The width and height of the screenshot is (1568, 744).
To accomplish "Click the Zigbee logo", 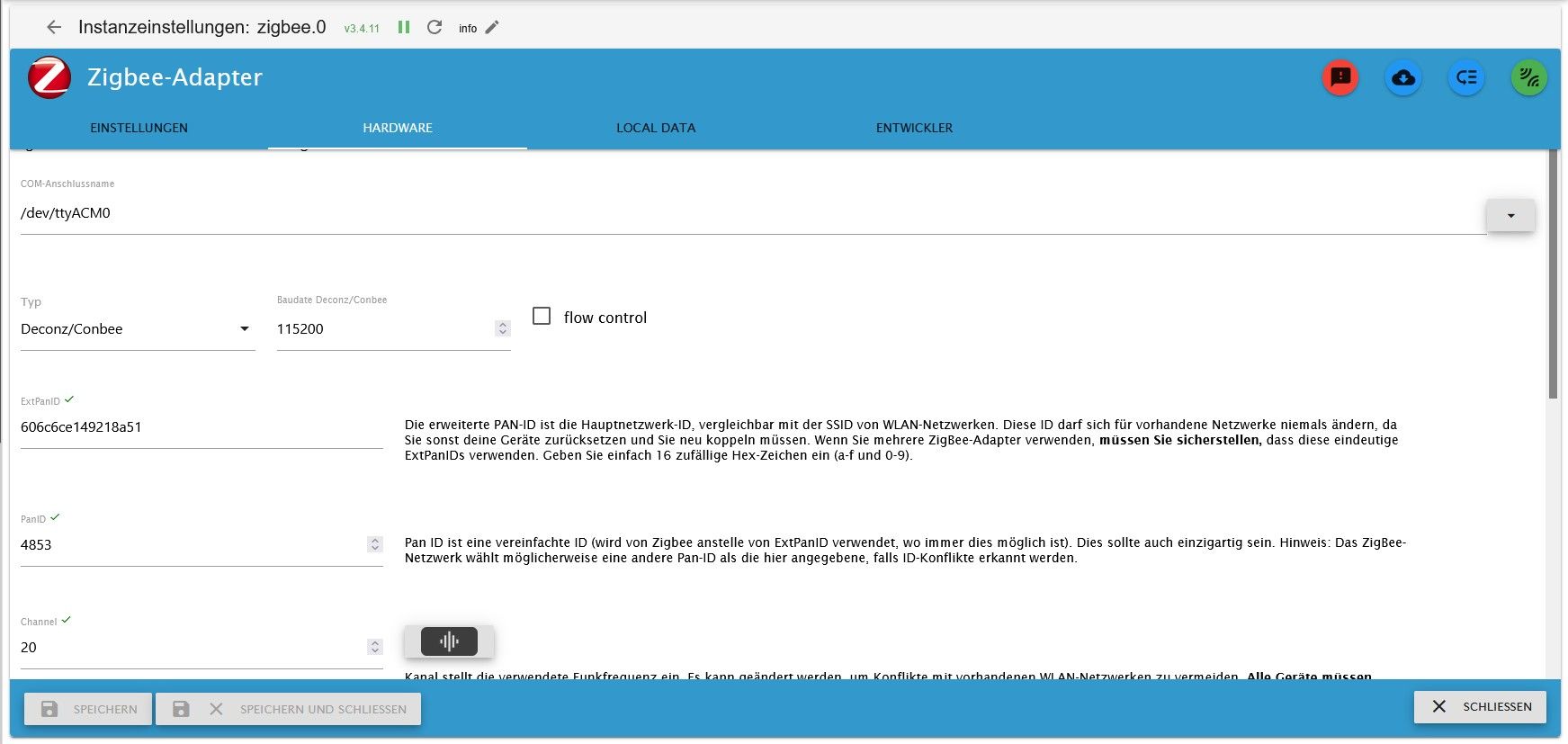I will 49,77.
